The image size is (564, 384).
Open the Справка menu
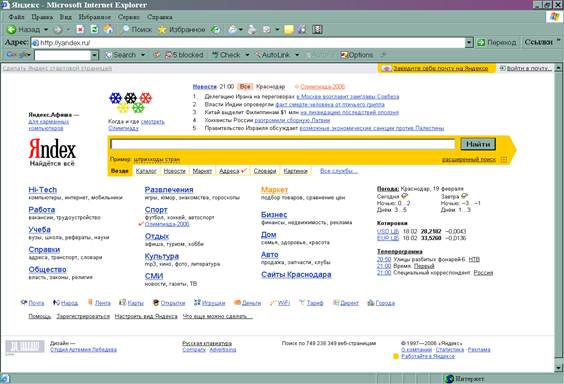(x=159, y=17)
